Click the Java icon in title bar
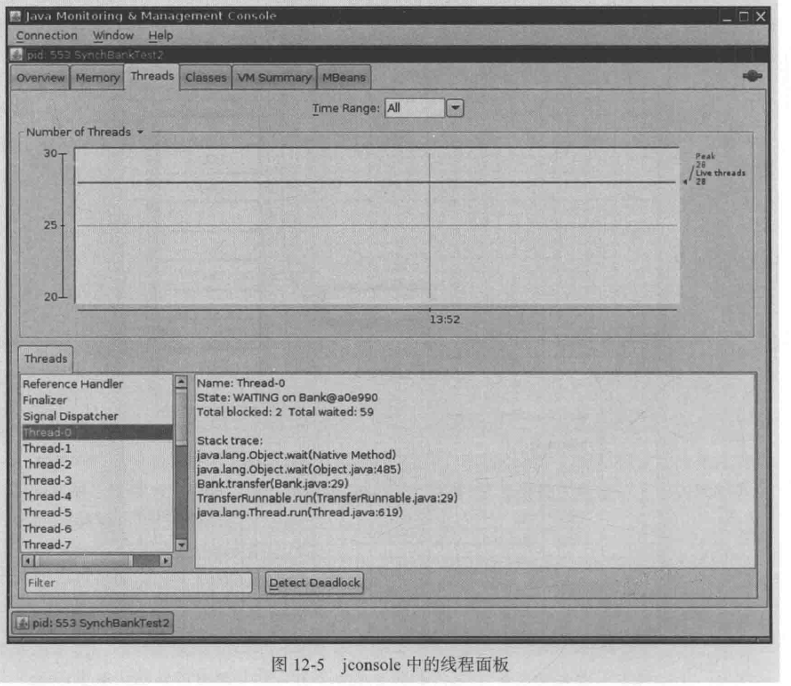Screen dimensions: 791x686 point(15,16)
